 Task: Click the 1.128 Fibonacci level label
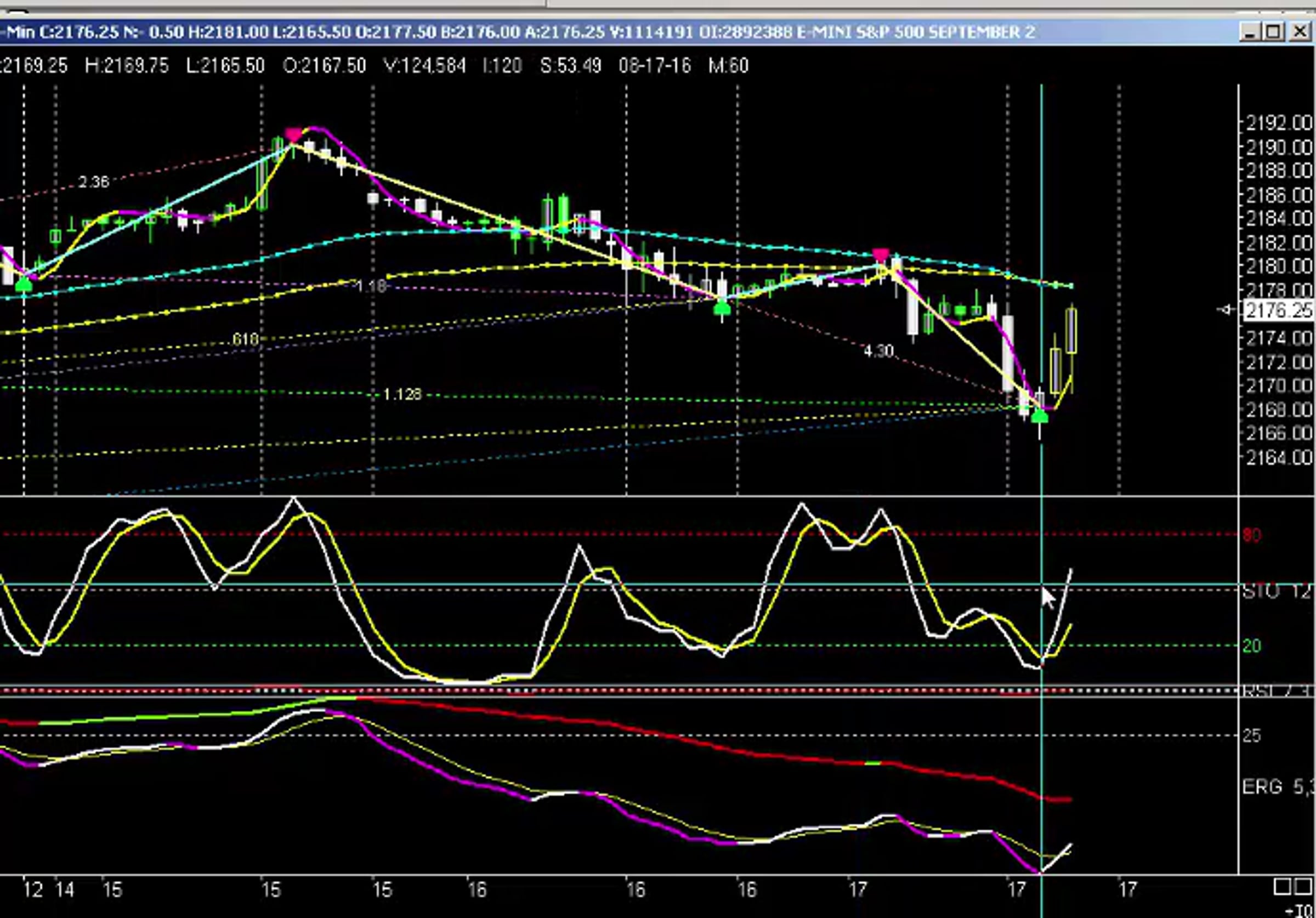[402, 394]
